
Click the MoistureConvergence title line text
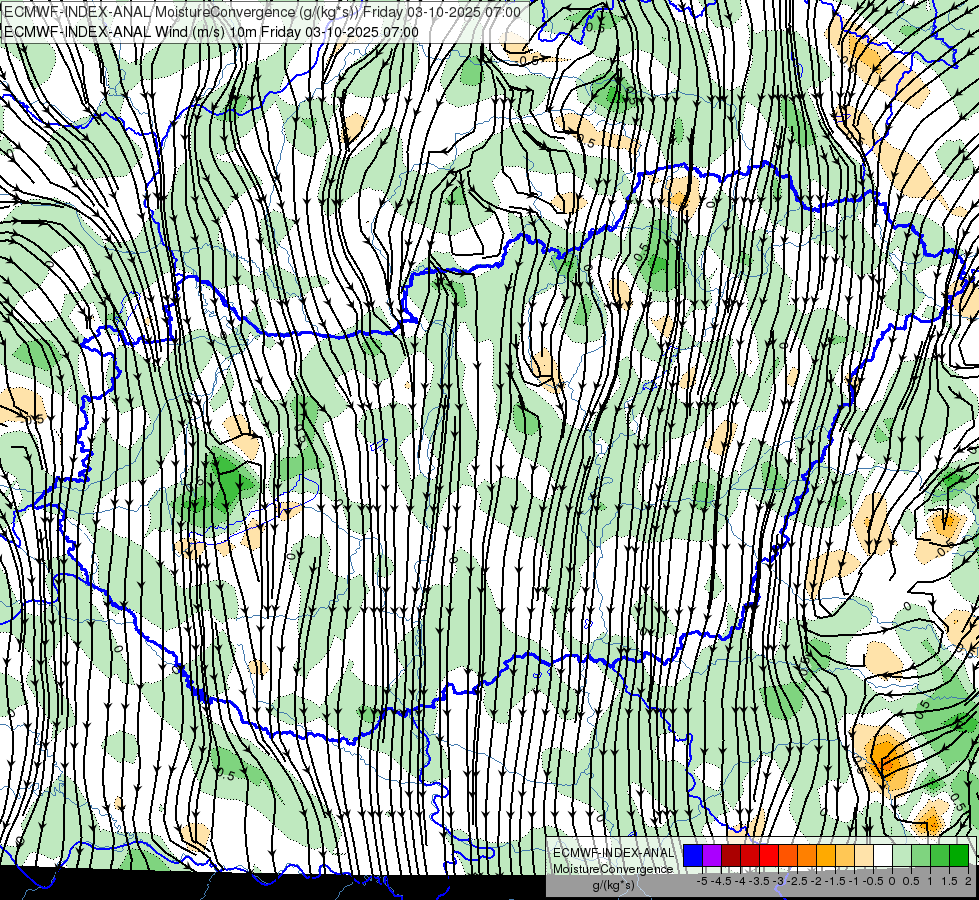tap(262, 12)
